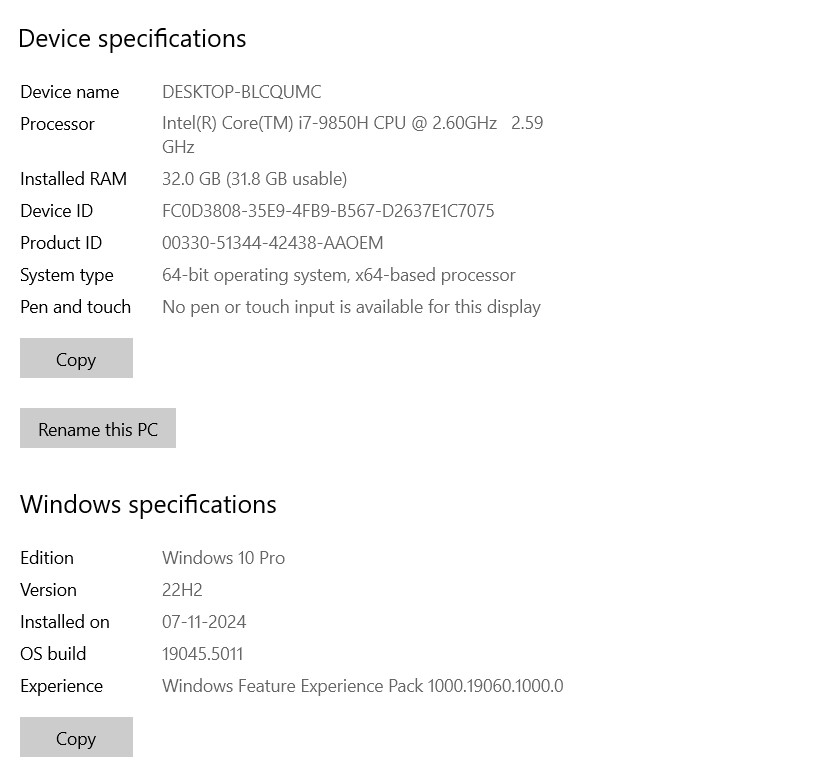The height and width of the screenshot is (768, 823).
Task: Click the No pen or touch input text
Action: (x=351, y=307)
